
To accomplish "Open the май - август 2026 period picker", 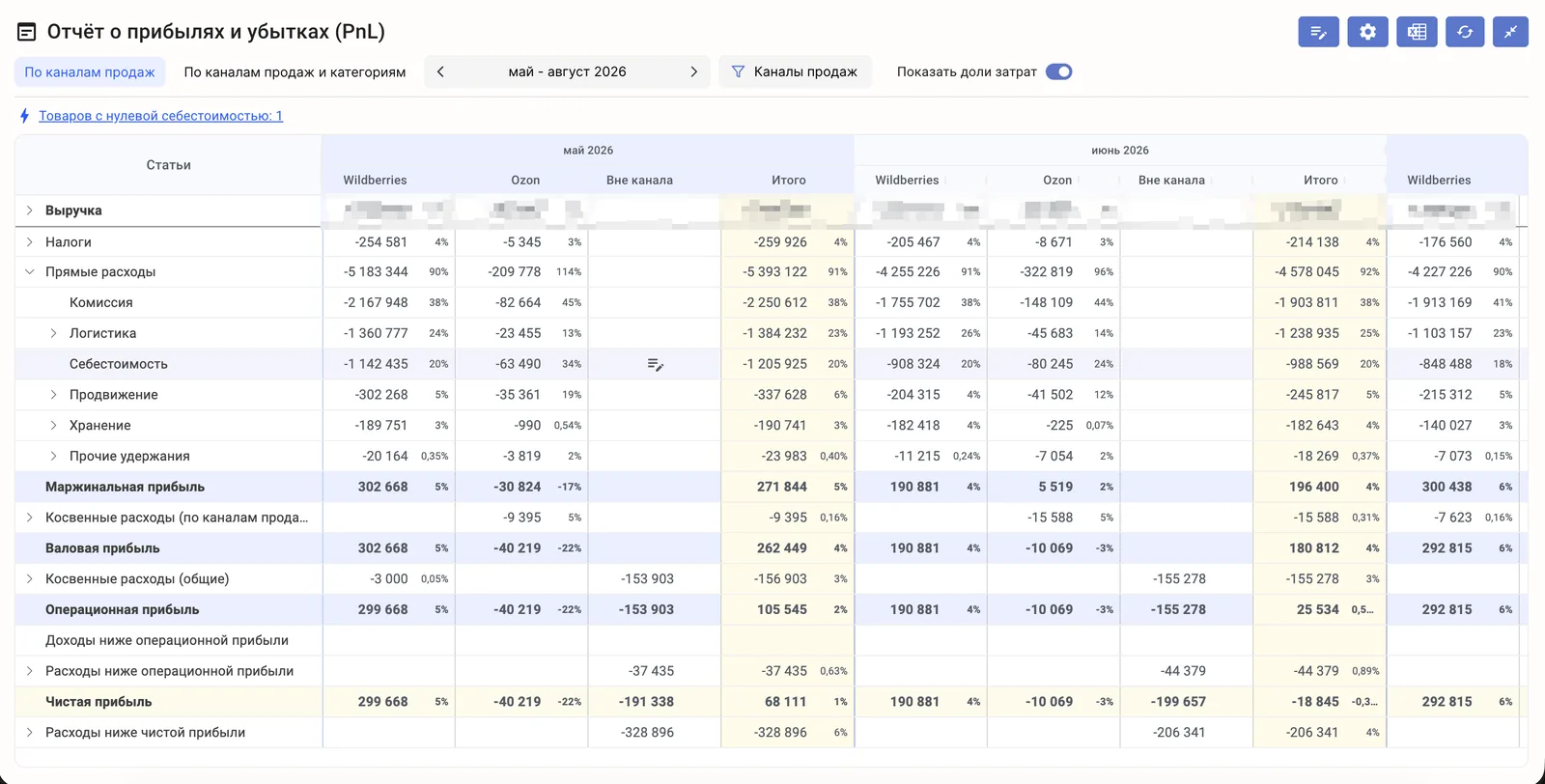I will coord(567,71).
